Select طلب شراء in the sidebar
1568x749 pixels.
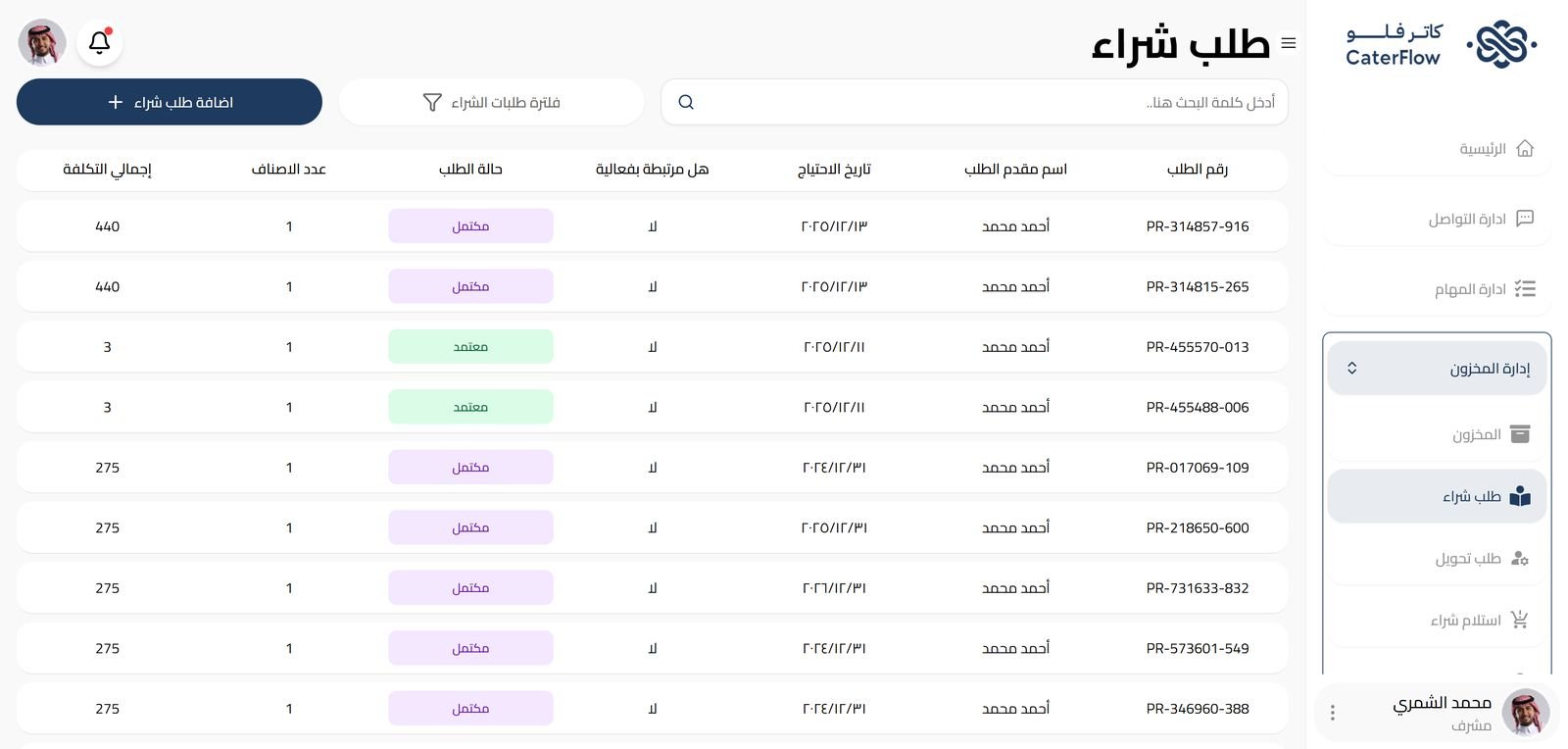tap(1437, 496)
